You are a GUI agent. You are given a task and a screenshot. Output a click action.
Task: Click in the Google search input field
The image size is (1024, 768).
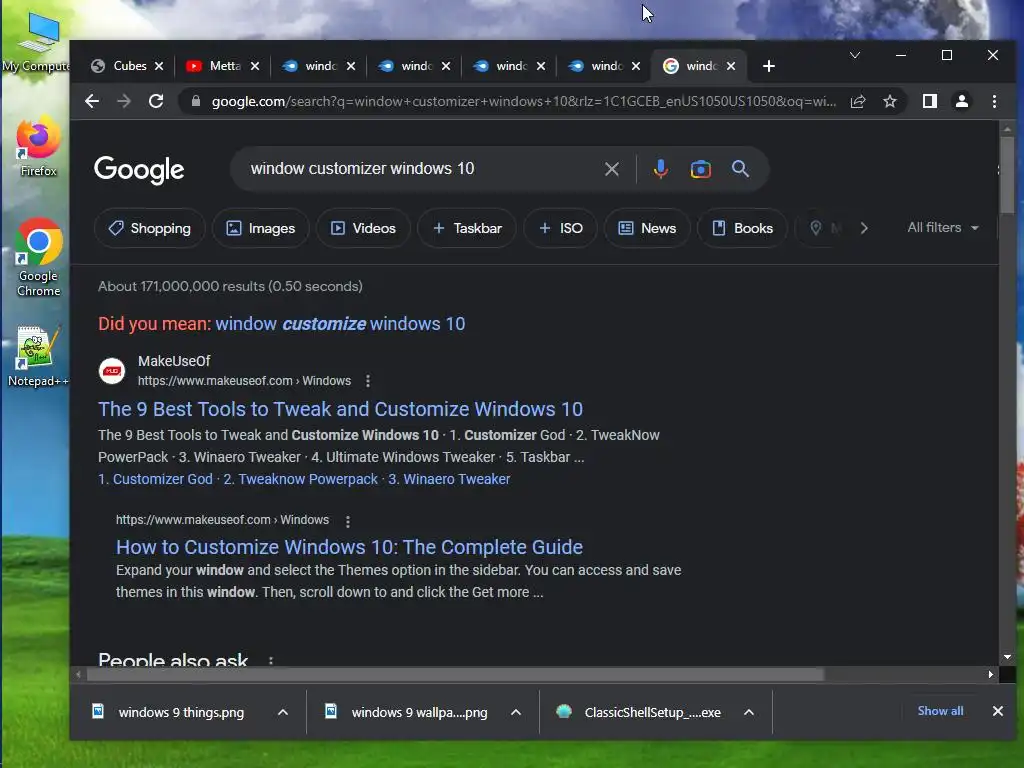(x=418, y=168)
